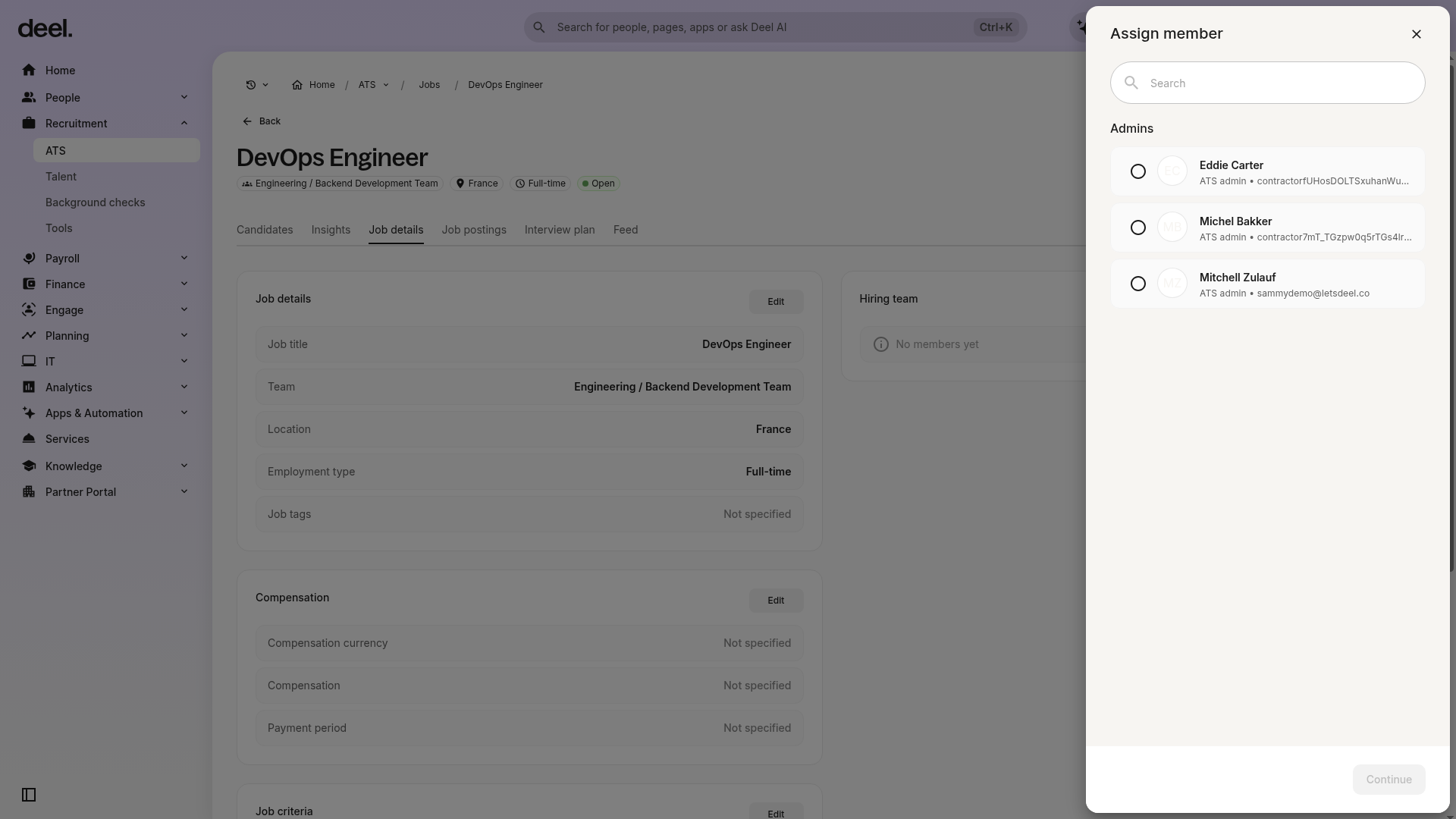Click the Home icon in sidebar
1456x819 pixels.
pyautogui.click(x=29, y=70)
